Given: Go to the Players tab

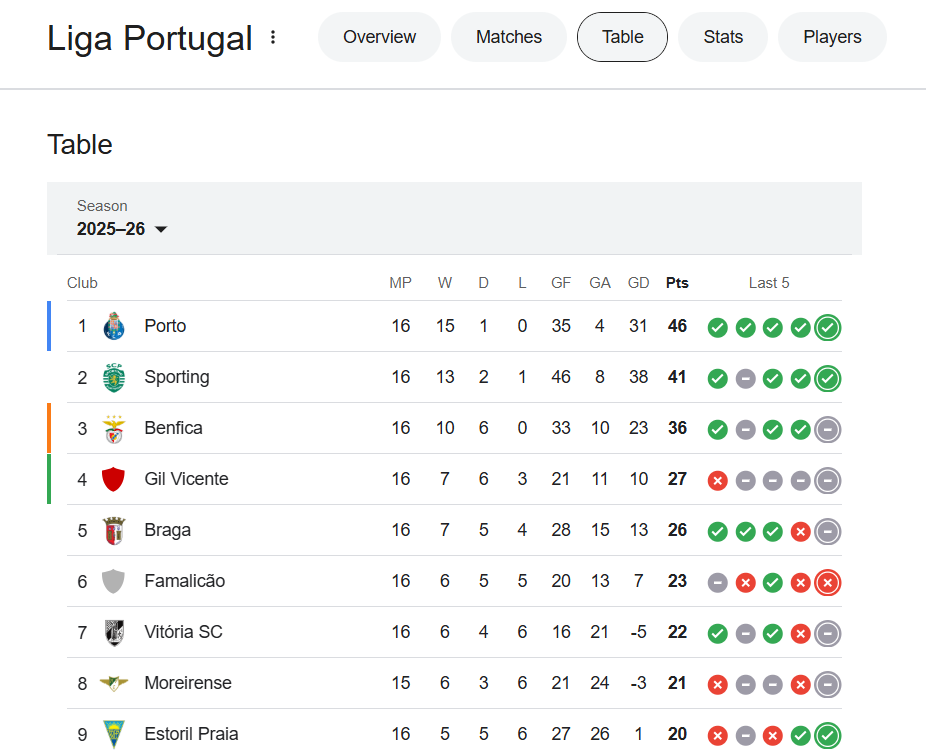Looking at the screenshot, I should (831, 37).
